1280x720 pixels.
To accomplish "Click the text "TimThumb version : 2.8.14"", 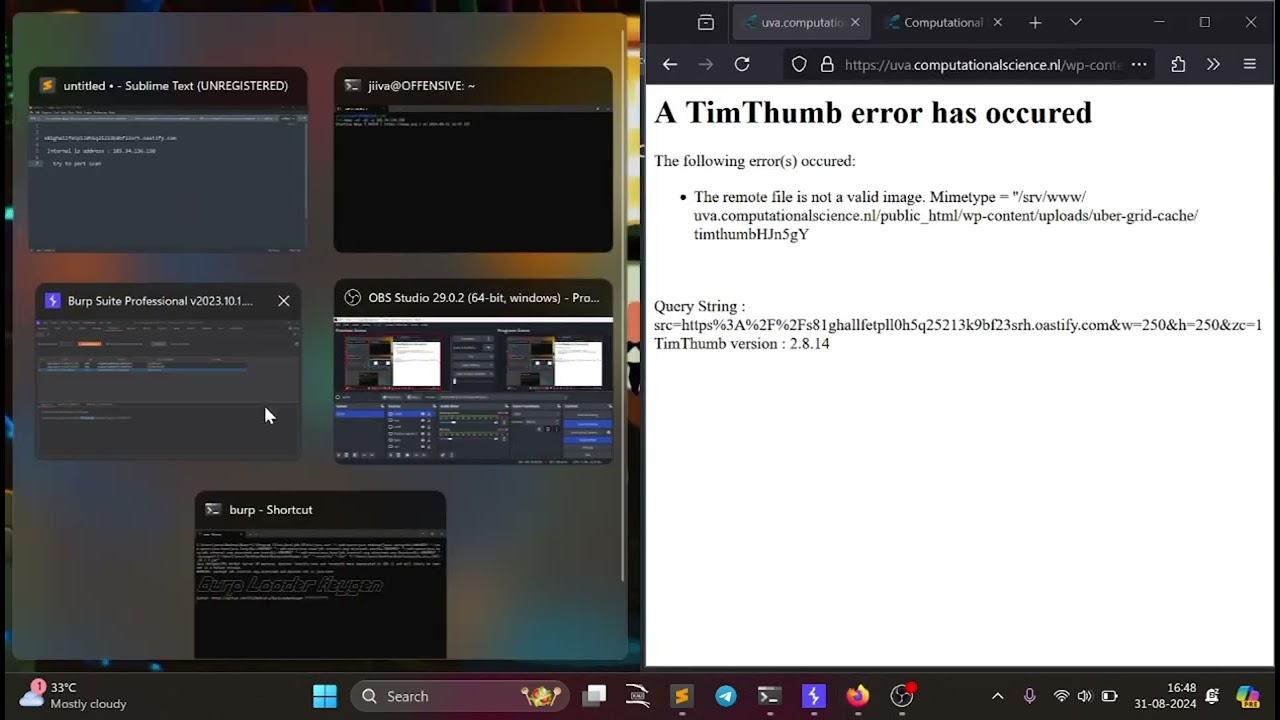I will coord(742,343).
